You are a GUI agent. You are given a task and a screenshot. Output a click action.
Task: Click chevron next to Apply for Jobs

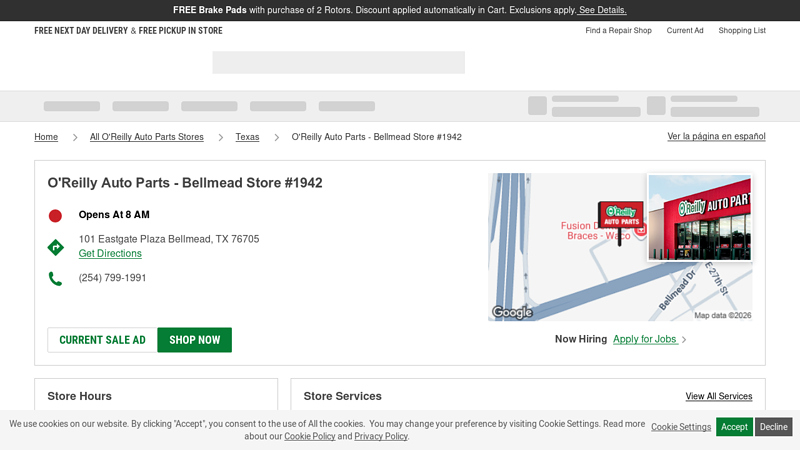pos(684,340)
